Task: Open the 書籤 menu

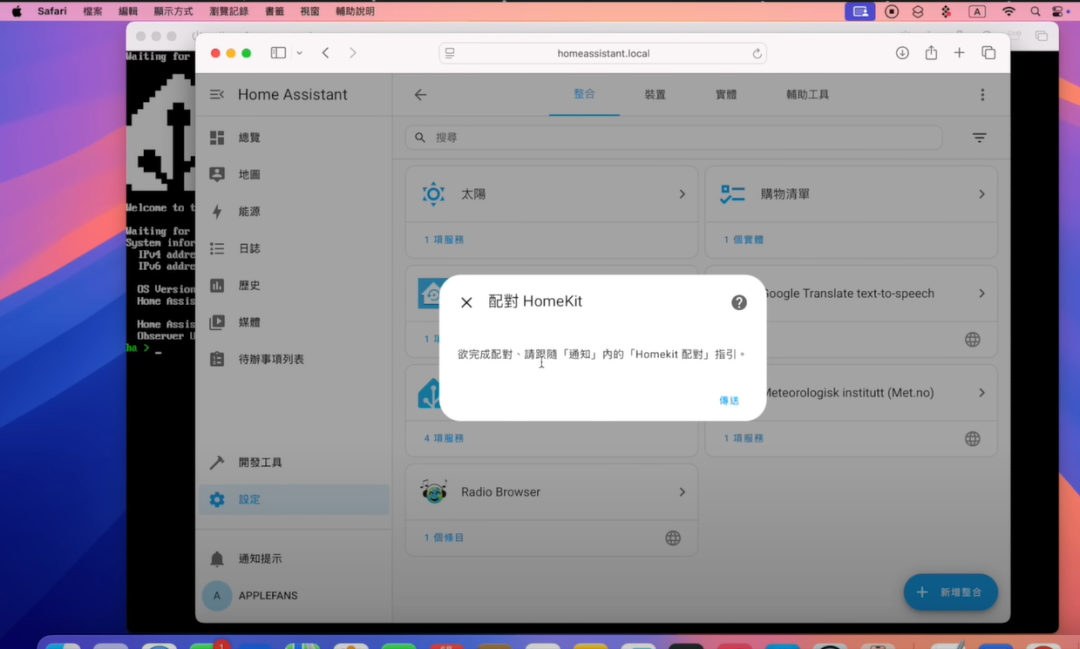Action: coord(274,11)
